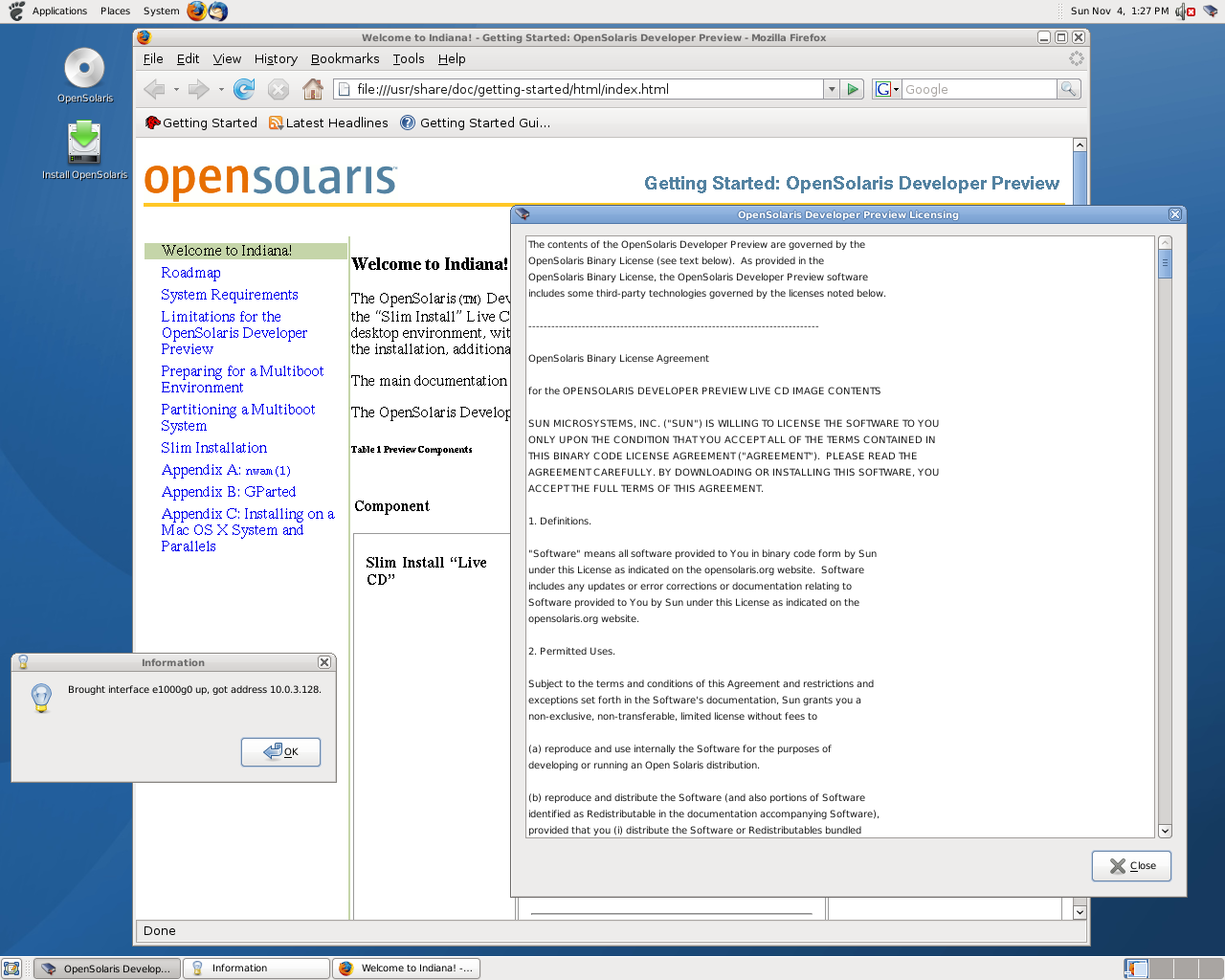Click the 'Done' status bar text
1225x980 pixels.
point(159,930)
